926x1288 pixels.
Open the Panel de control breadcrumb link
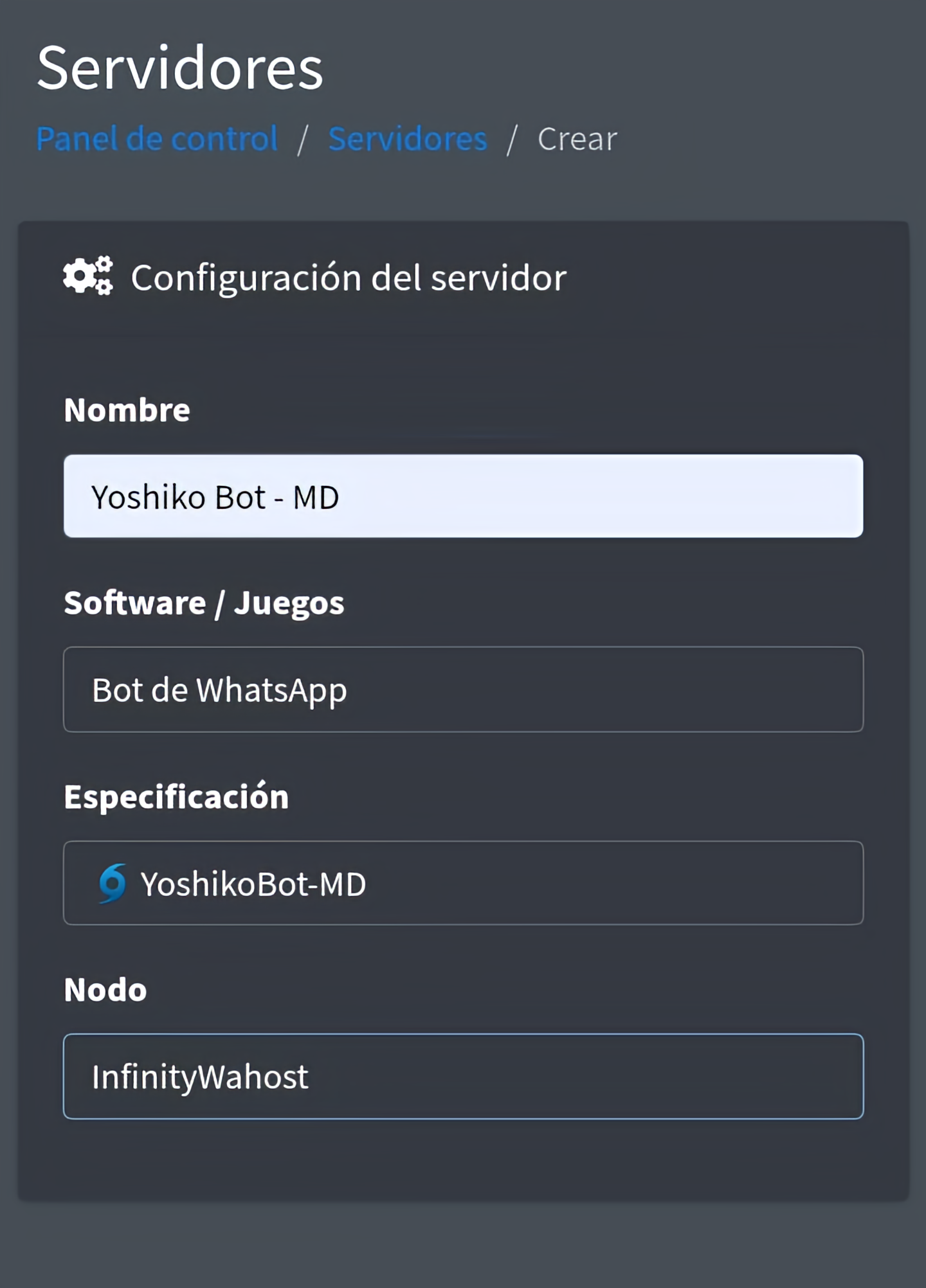click(157, 139)
